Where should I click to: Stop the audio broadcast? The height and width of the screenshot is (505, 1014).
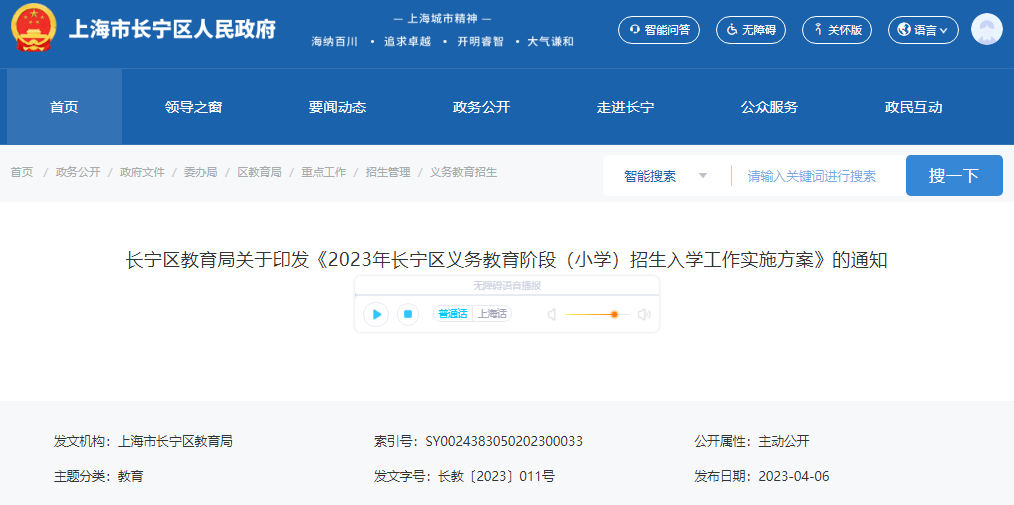(x=408, y=314)
